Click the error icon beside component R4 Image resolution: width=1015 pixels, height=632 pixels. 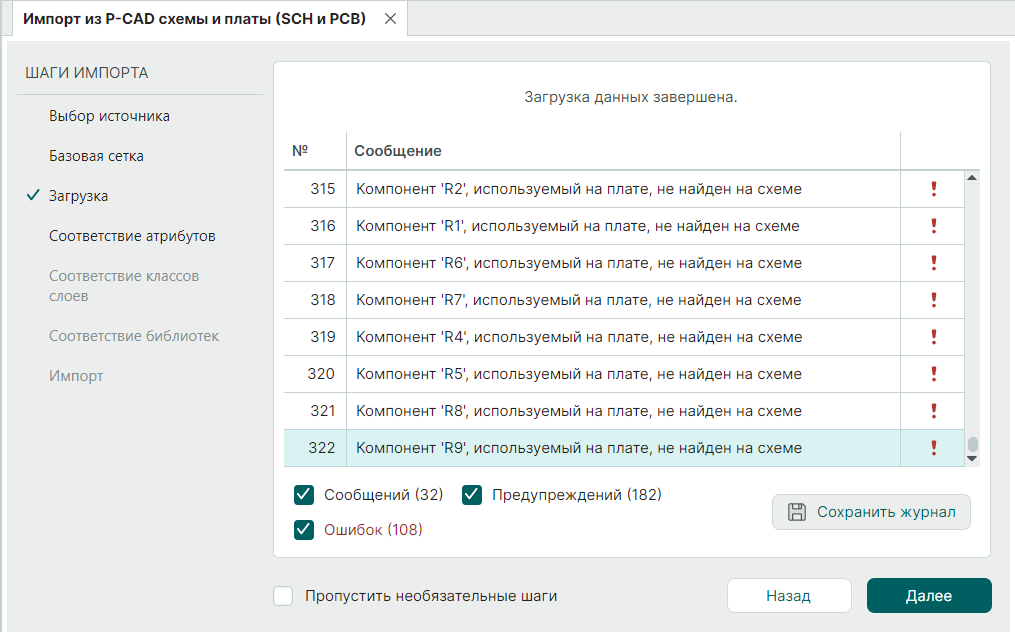click(x=933, y=337)
